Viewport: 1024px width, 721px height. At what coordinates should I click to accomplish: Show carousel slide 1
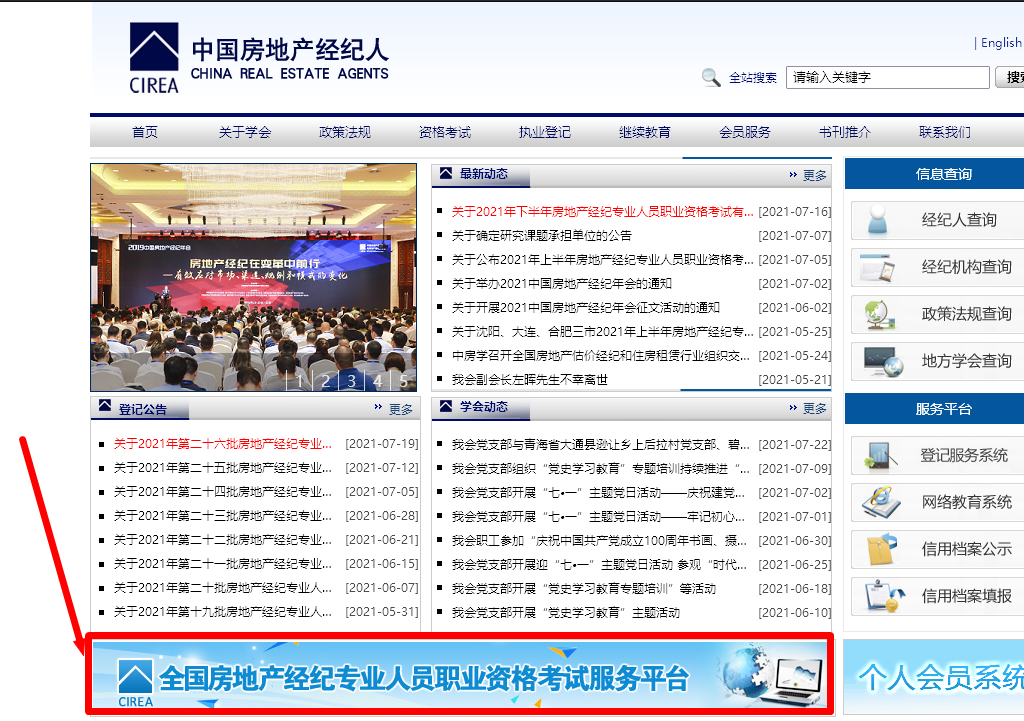299,381
